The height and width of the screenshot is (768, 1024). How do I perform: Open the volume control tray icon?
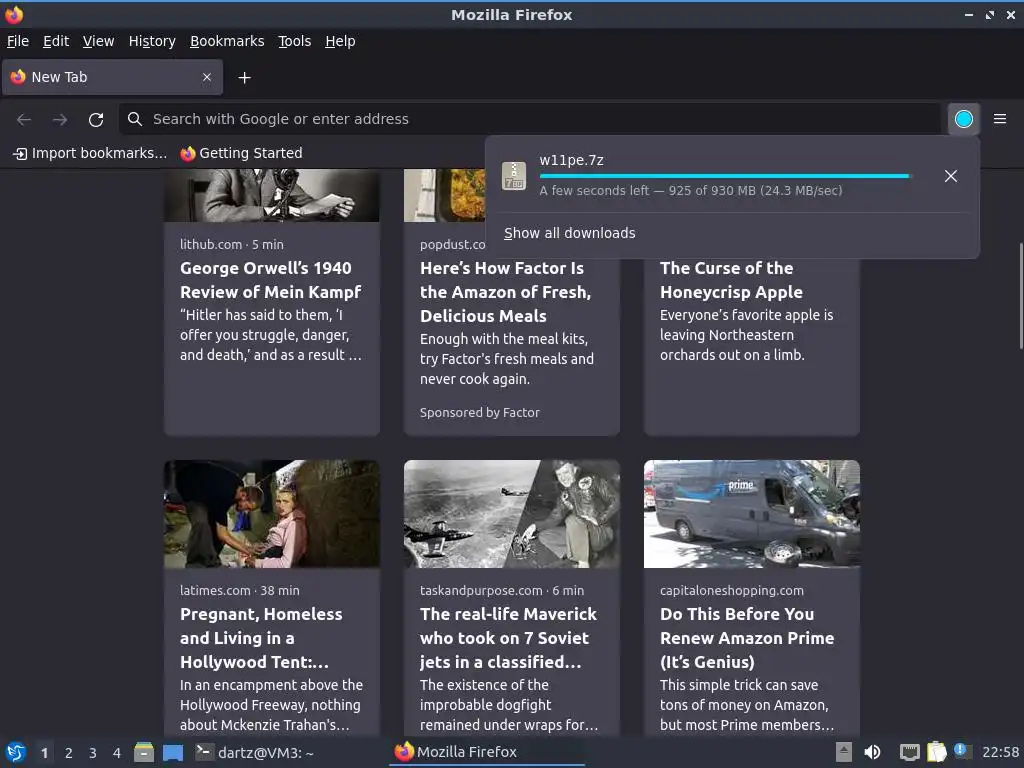[x=872, y=752]
